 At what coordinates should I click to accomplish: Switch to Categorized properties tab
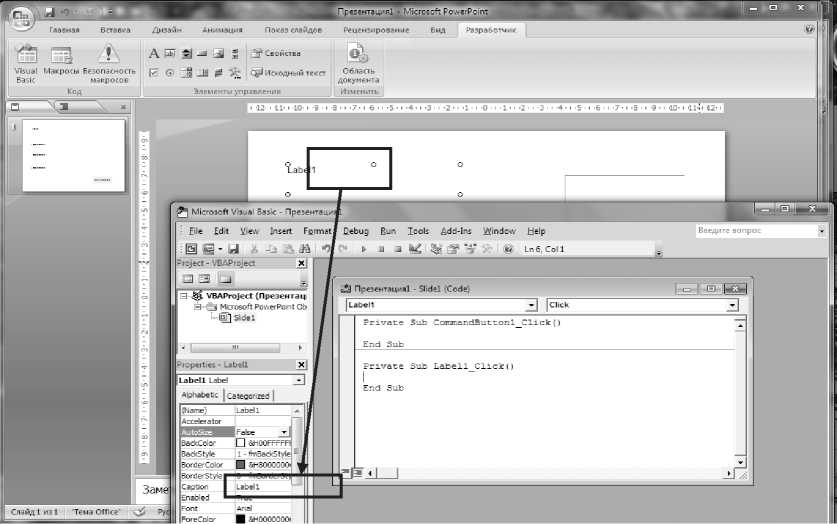[x=248, y=396]
